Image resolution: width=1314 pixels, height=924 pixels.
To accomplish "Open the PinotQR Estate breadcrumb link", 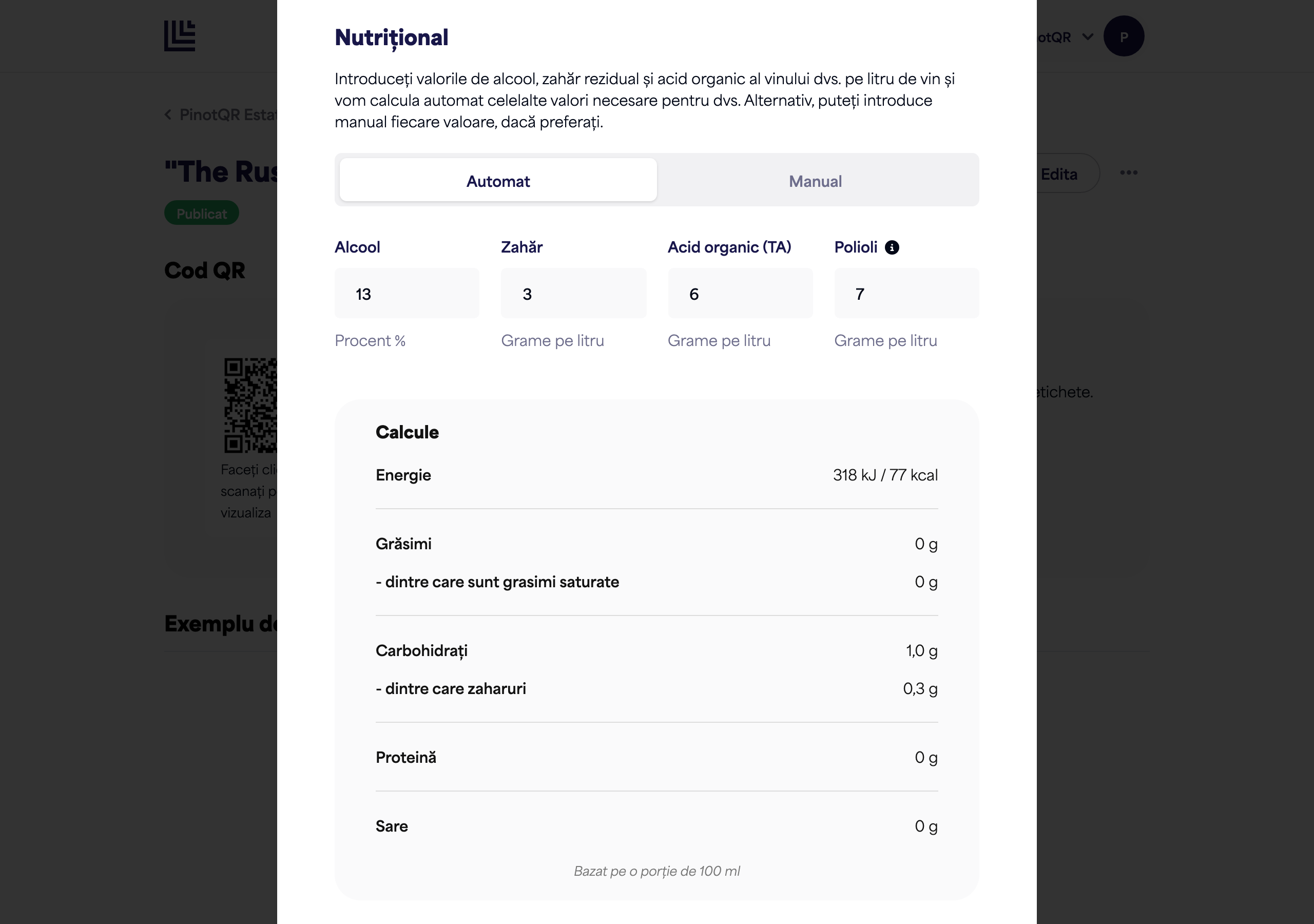I will 228,114.
